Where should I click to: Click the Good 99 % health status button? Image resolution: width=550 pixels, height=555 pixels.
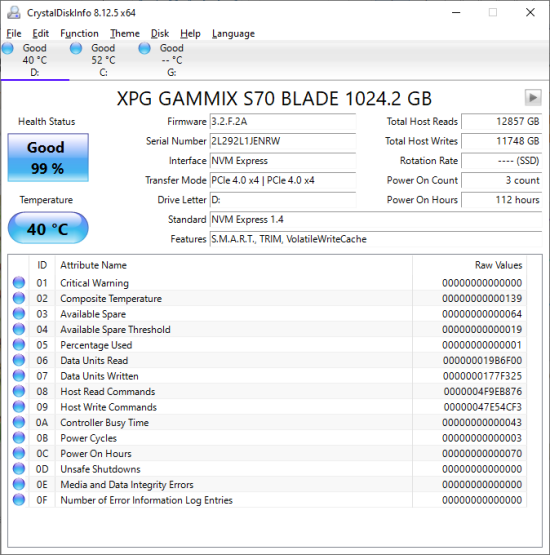pyautogui.click(x=48, y=158)
